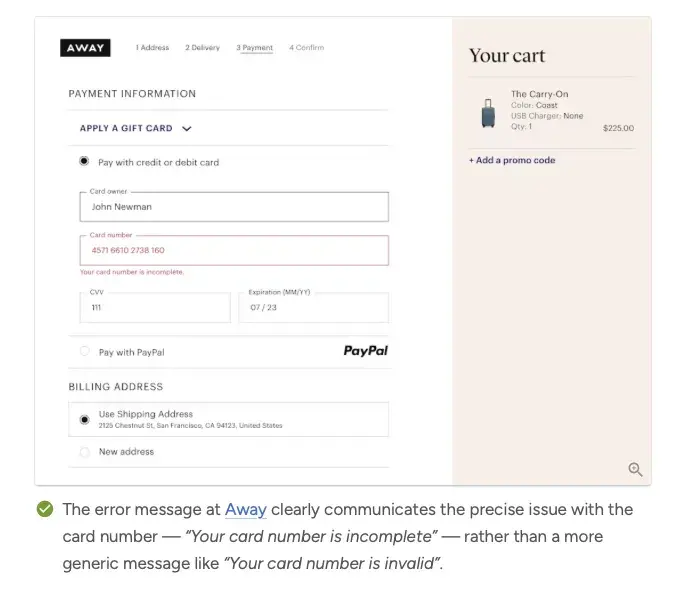
Task: Click the PayPal logo
Action: 365,351
